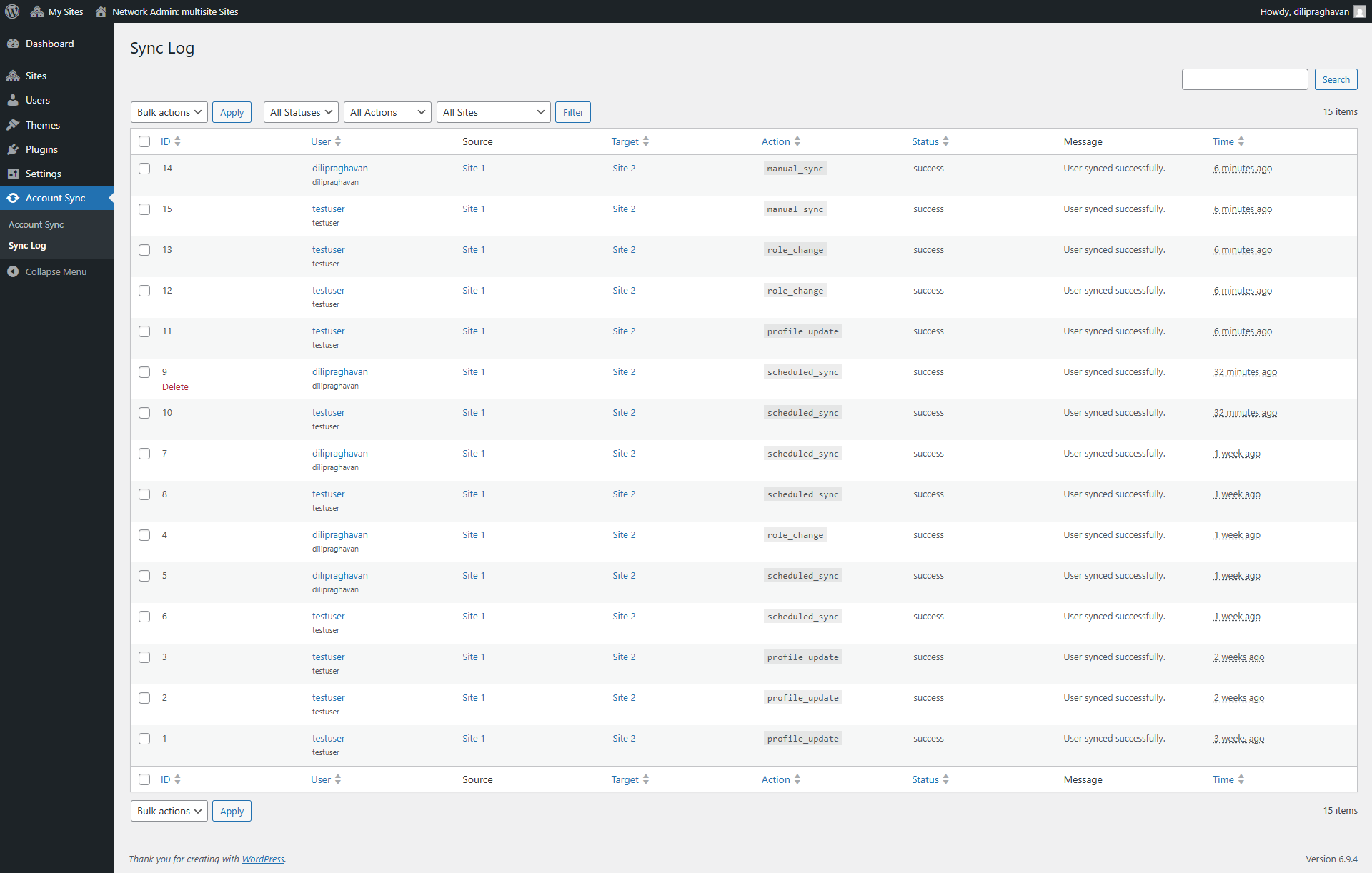Select the checkbox for log ID 14

tap(144, 169)
